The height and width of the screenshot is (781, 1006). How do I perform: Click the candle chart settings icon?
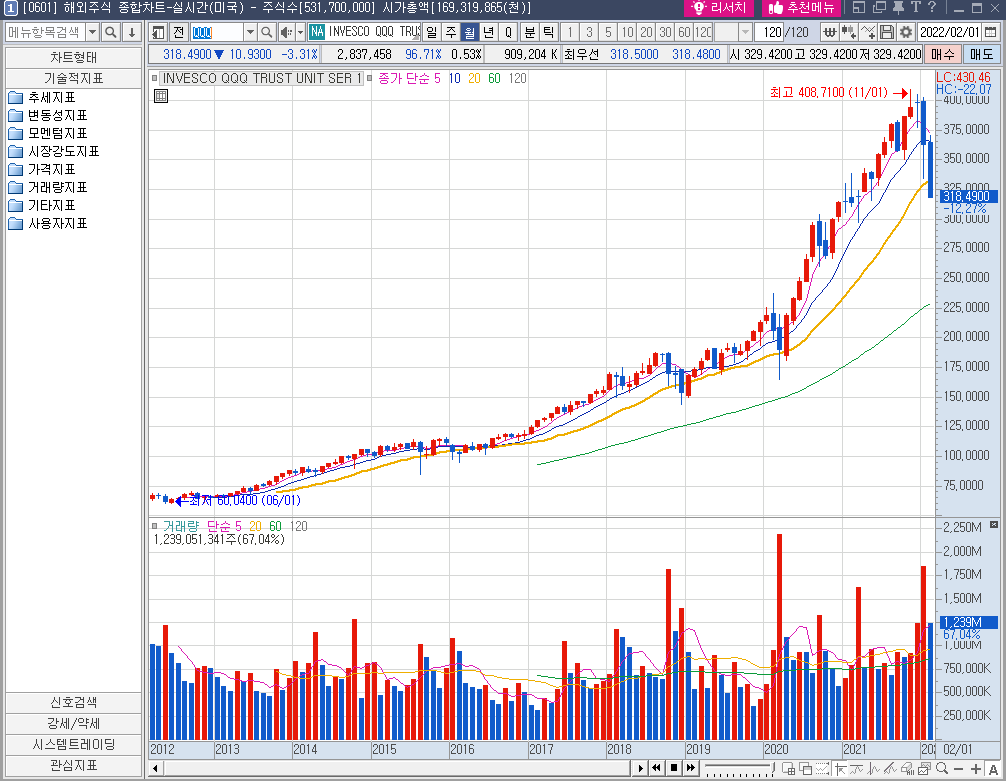(848, 32)
